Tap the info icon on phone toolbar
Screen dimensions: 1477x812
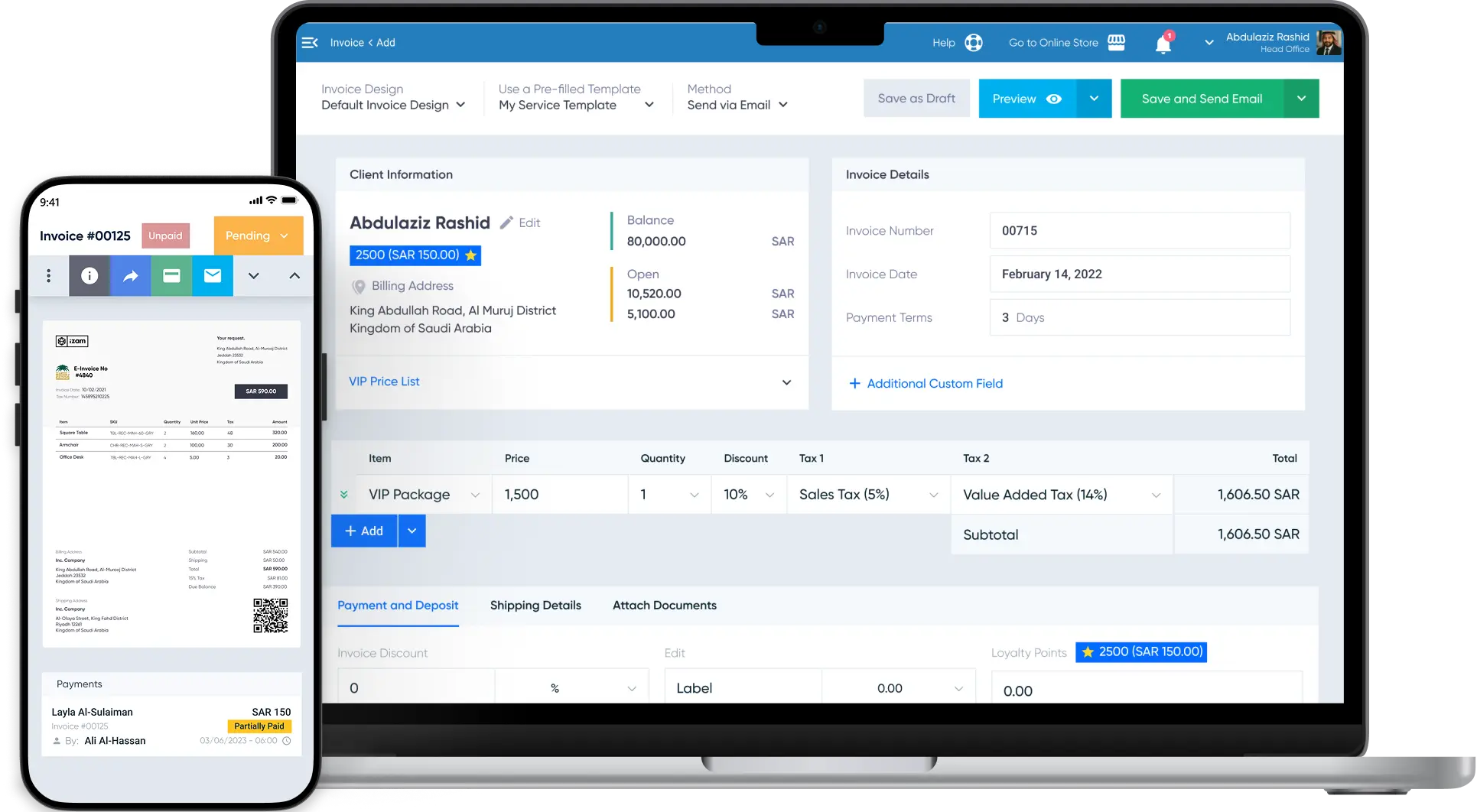click(x=89, y=276)
